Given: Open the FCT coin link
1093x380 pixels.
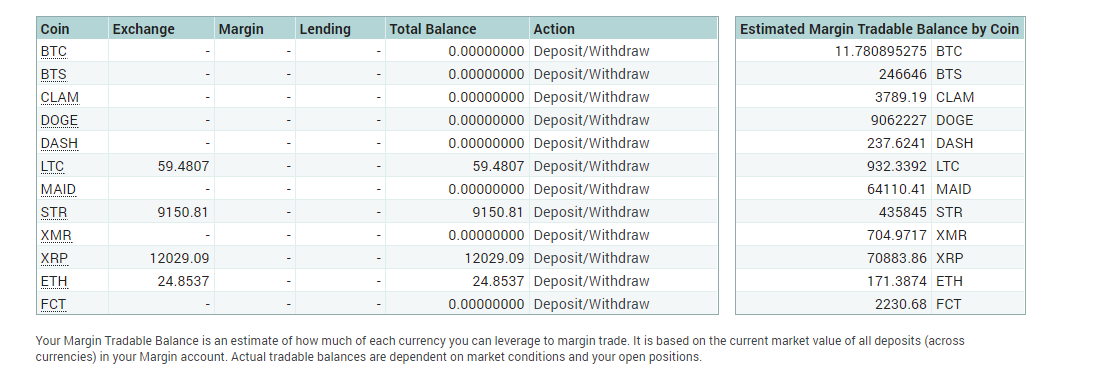Looking at the screenshot, I should pyautogui.click(x=53, y=304).
